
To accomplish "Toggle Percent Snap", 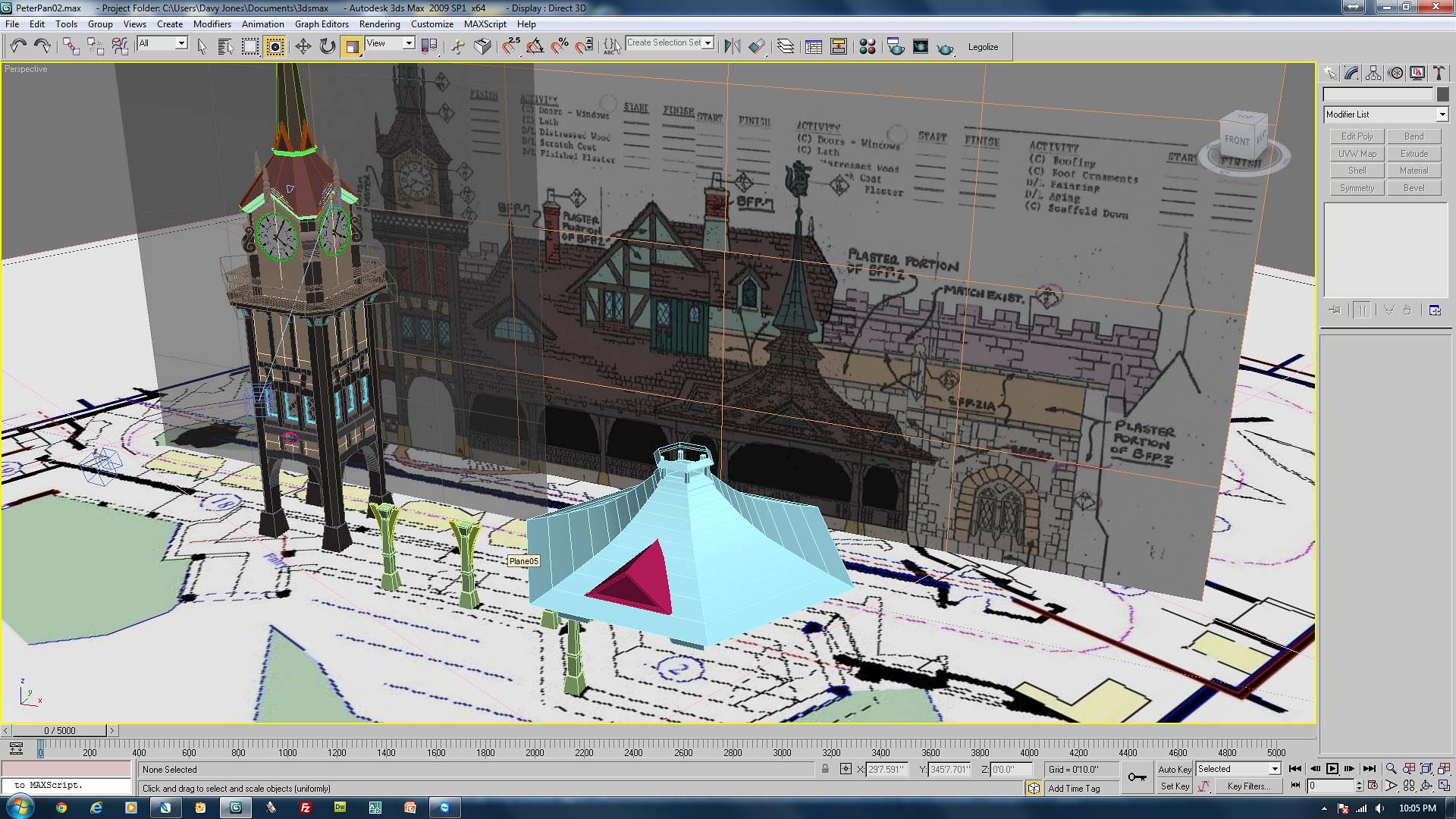I will click(560, 47).
